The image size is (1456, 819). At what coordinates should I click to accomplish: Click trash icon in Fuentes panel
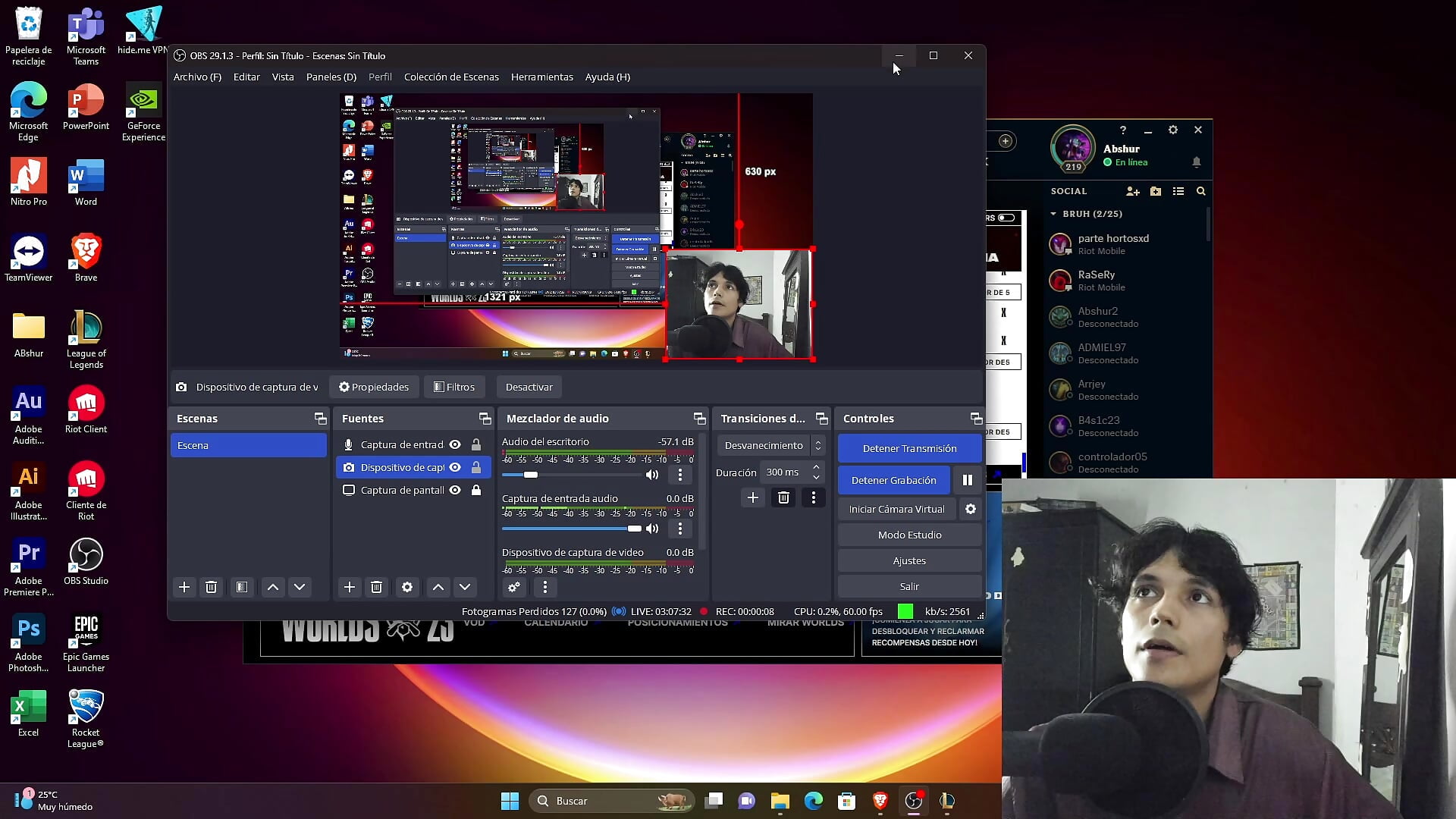[376, 587]
